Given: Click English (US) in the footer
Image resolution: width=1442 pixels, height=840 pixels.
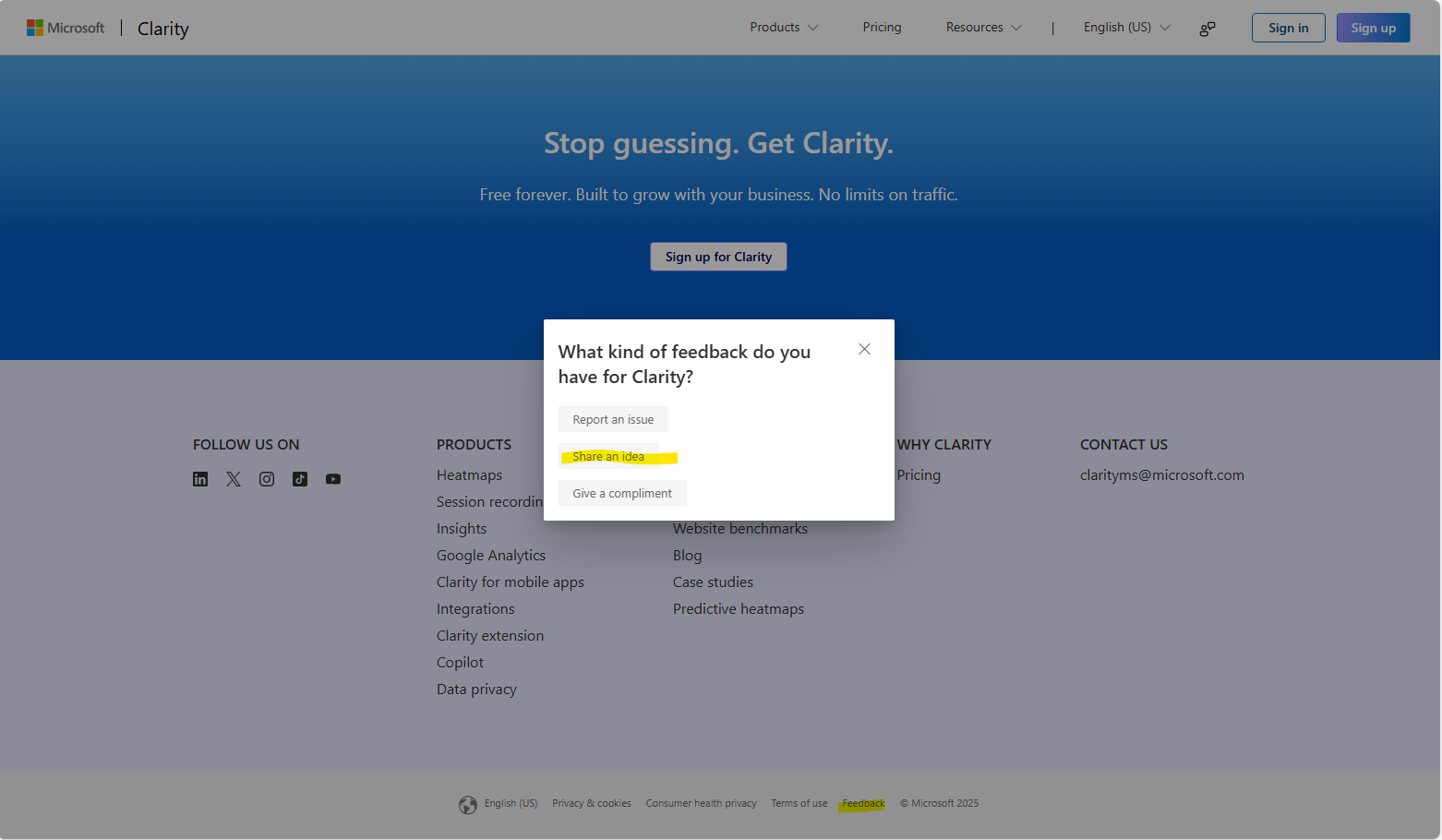Looking at the screenshot, I should tap(511, 804).
